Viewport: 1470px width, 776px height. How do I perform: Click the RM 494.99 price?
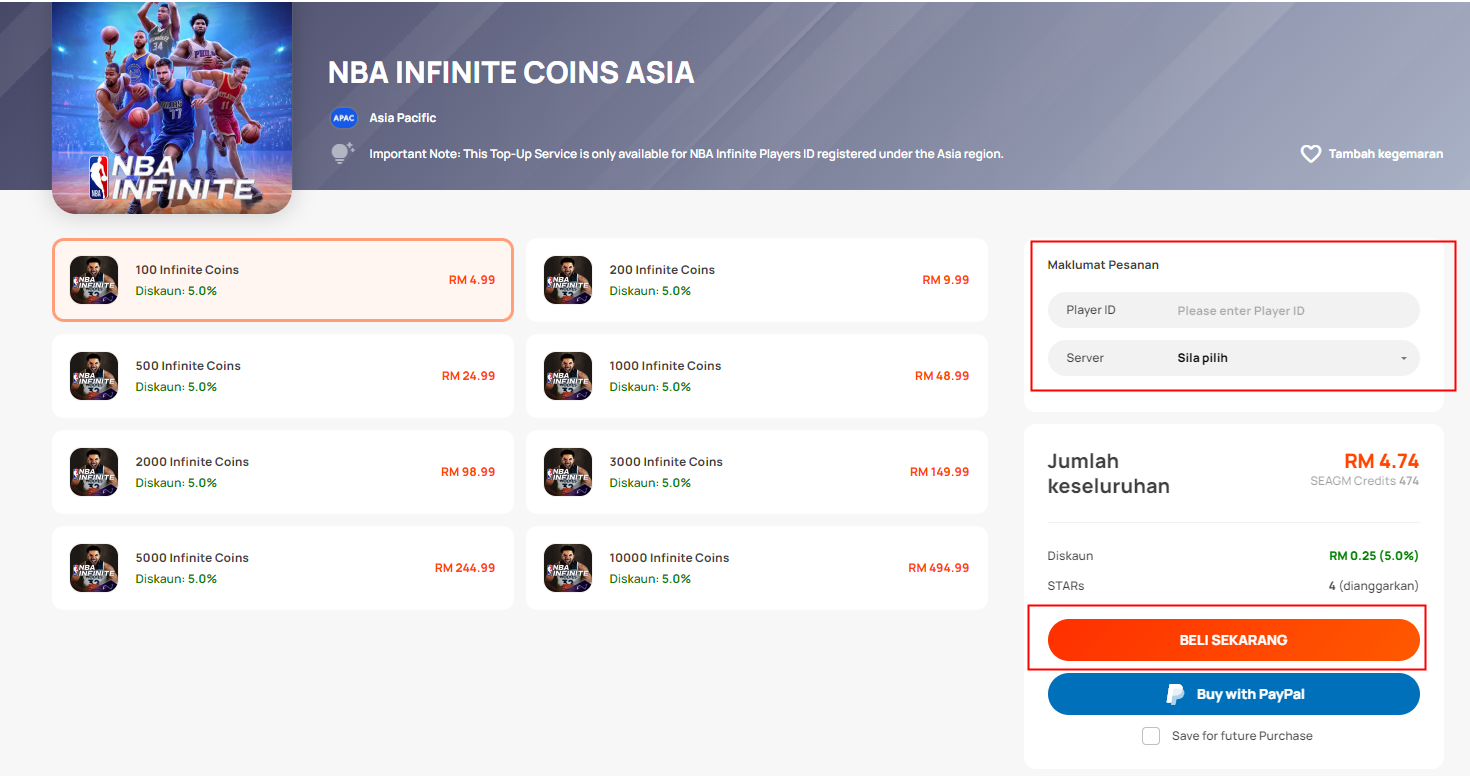(x=938, y=568)
